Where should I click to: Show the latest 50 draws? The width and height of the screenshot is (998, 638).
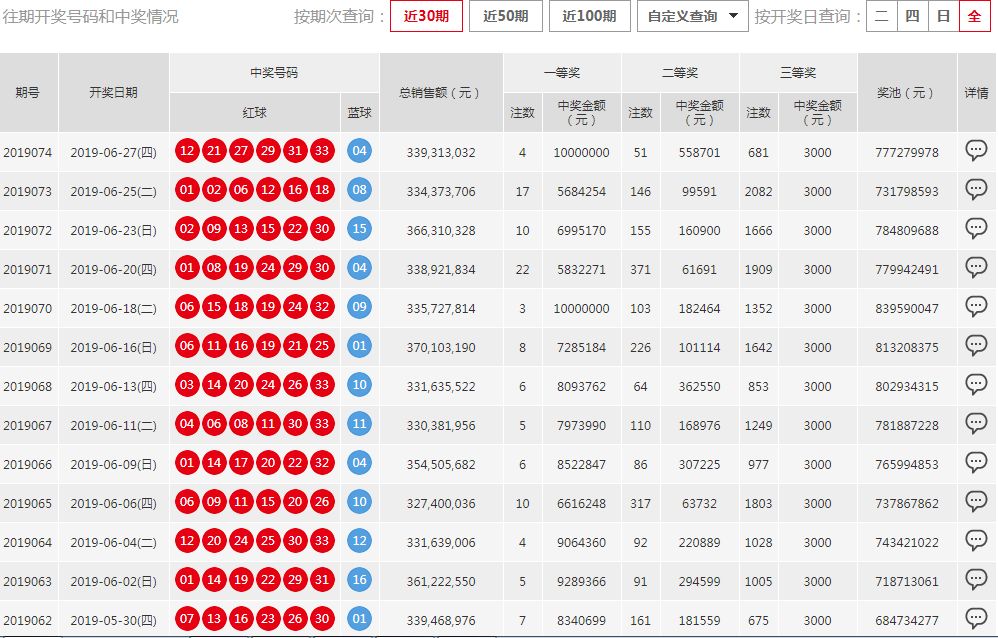[x=506, y=16]
